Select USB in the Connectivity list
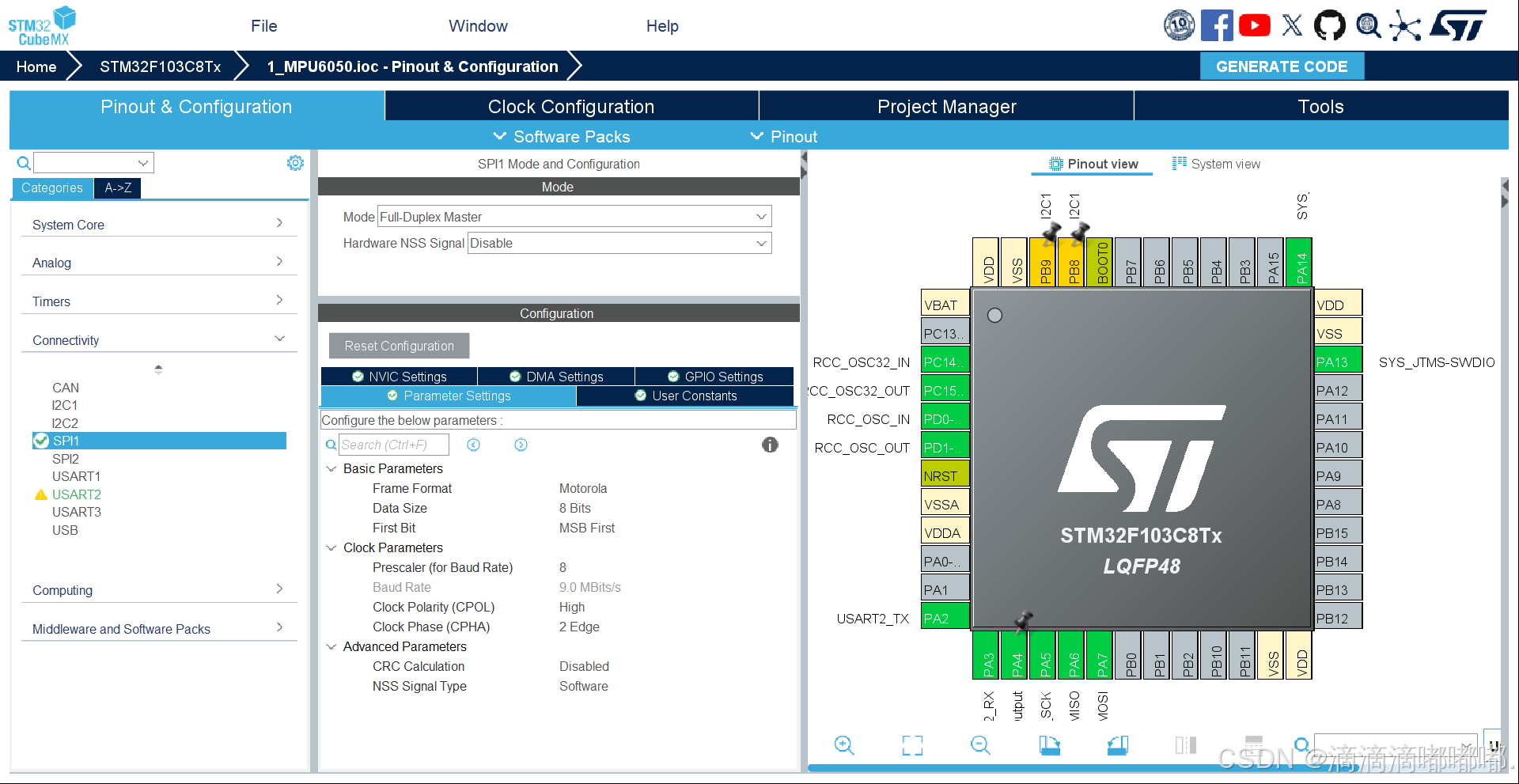This screenshot has width=1519, height=784. [x=65, y=530]
